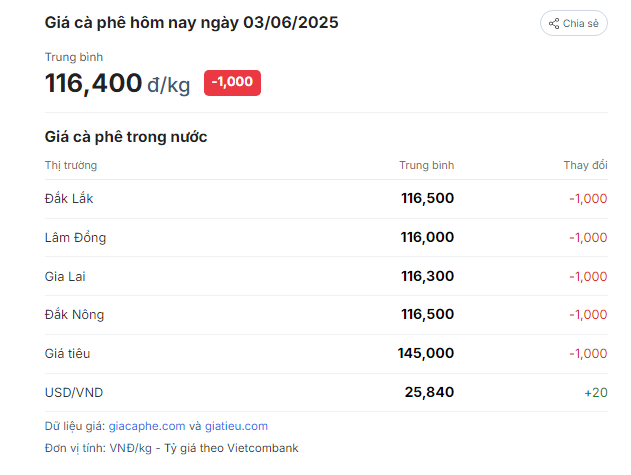The width and height of the screenshot is (631, 475).
Task: Open the giacaphe.com link
Action: tap(147, 426)
